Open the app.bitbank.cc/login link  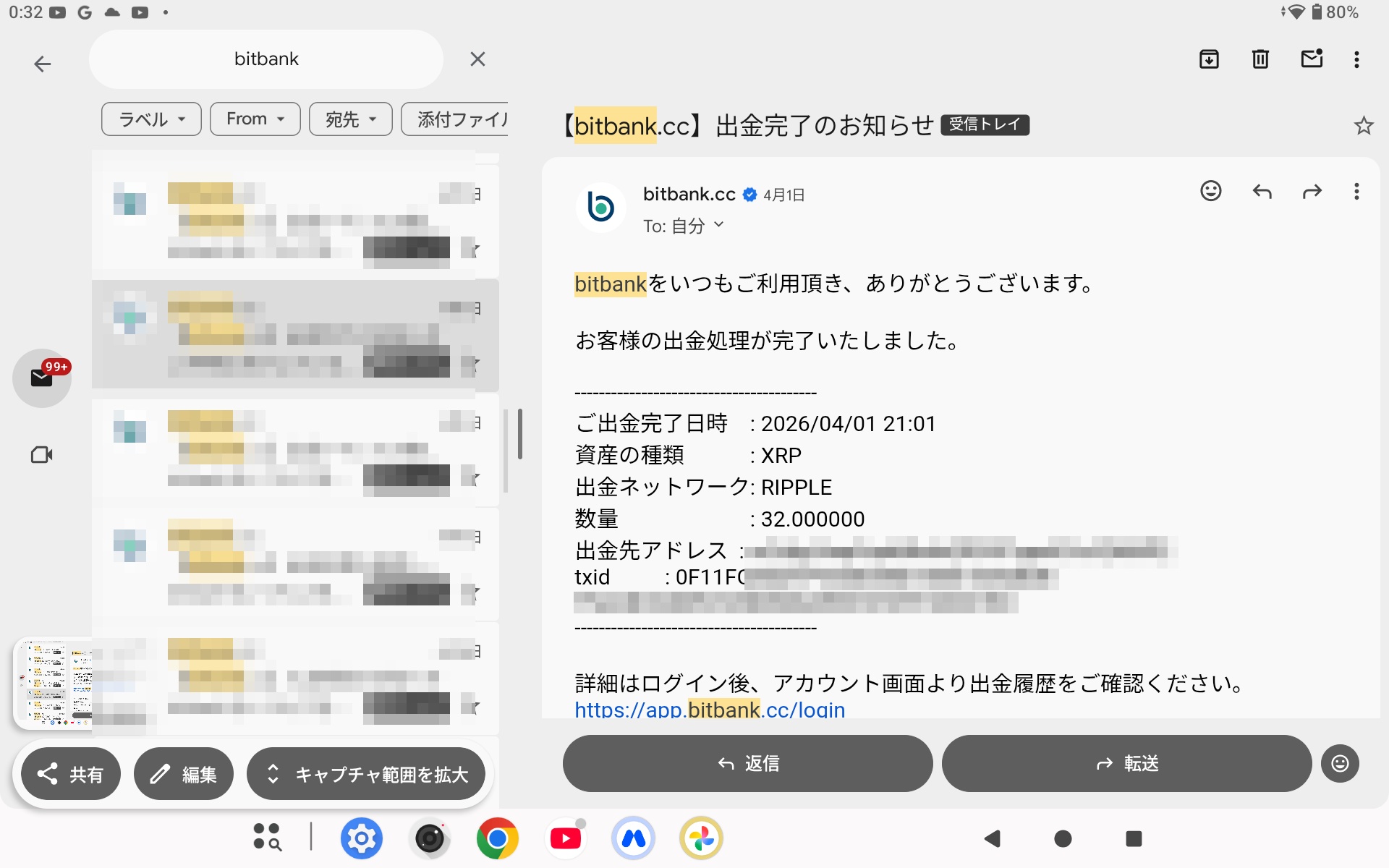710,710
